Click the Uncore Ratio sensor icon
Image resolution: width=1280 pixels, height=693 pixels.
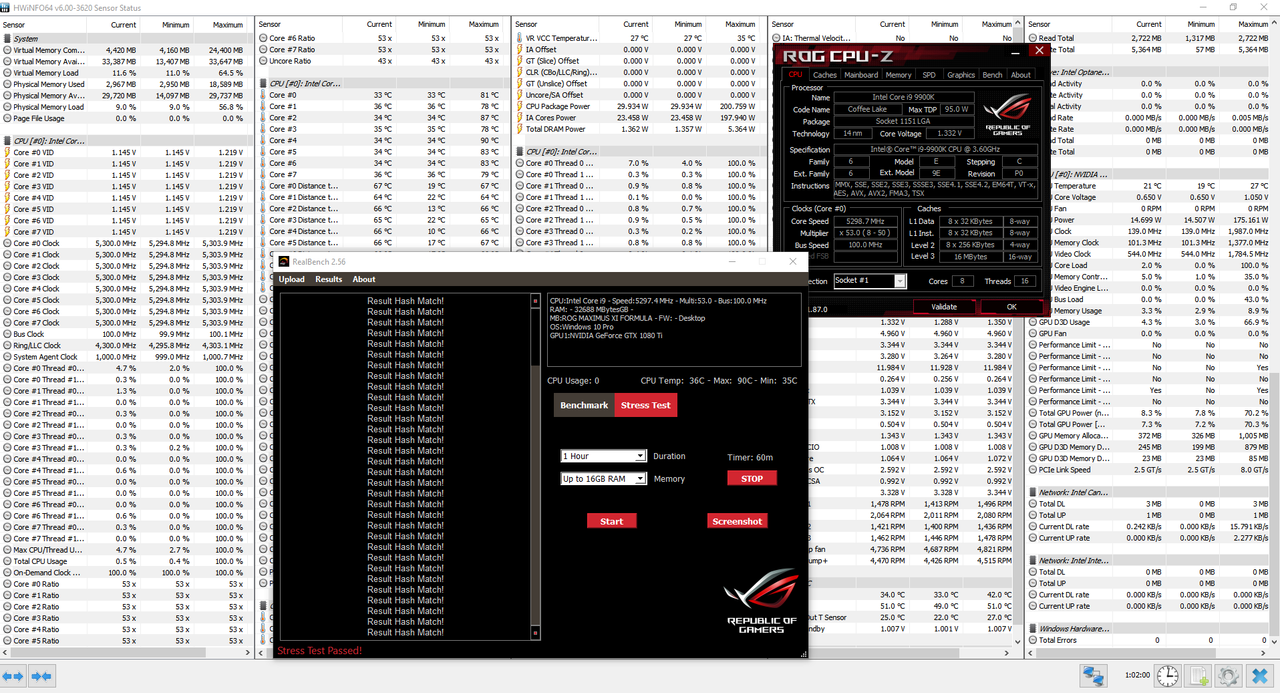262,61
